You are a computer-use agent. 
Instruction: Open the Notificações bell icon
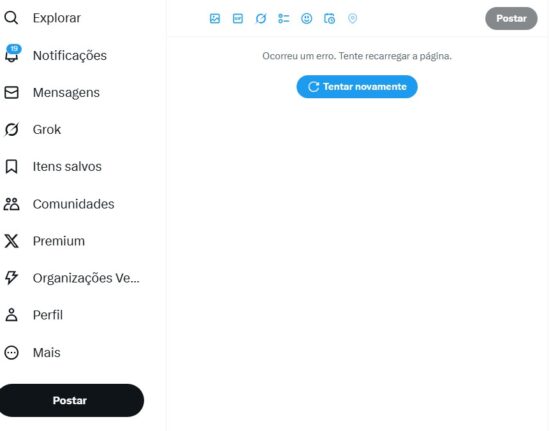(12, 55)
